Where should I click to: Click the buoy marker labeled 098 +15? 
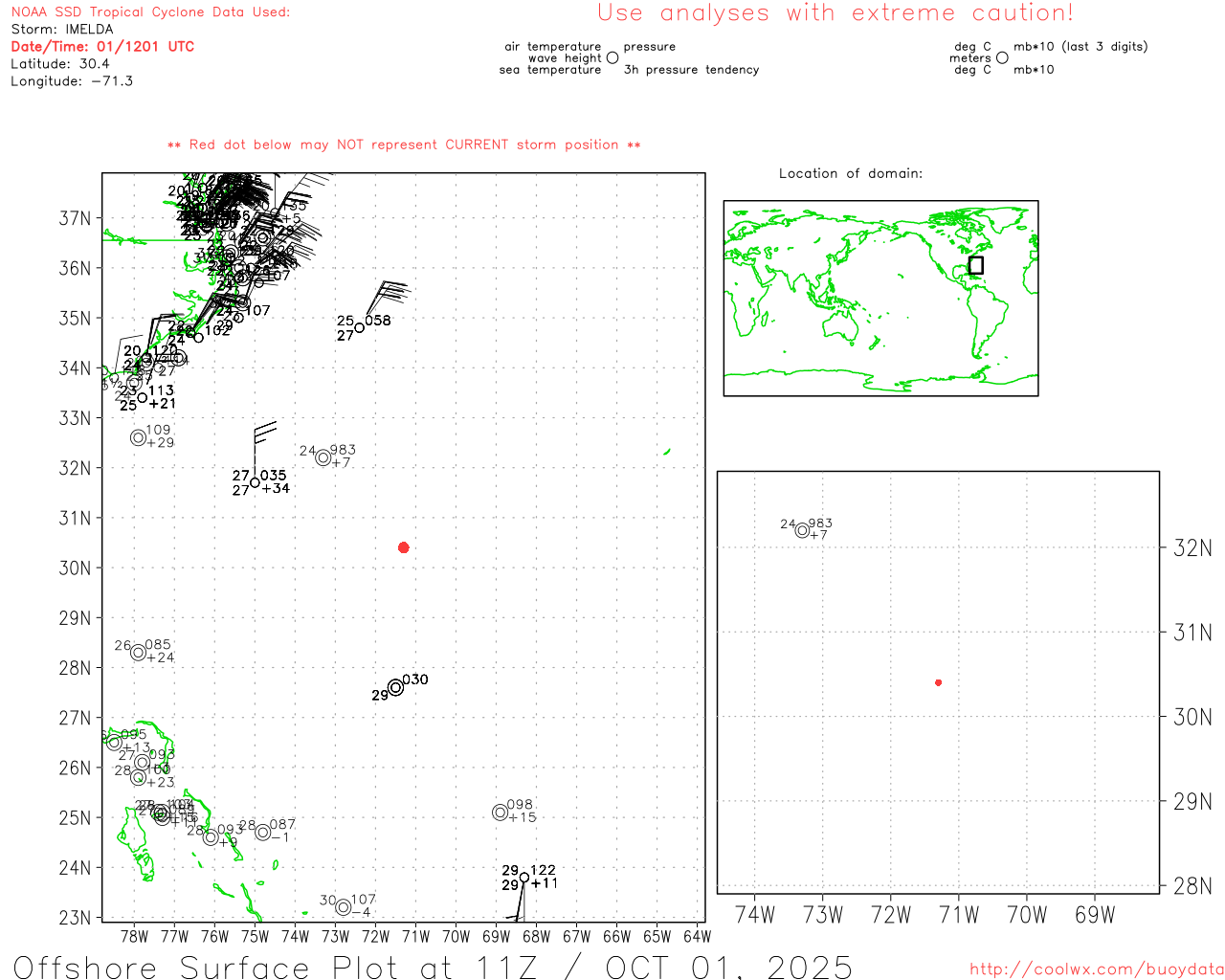(501, 813)
